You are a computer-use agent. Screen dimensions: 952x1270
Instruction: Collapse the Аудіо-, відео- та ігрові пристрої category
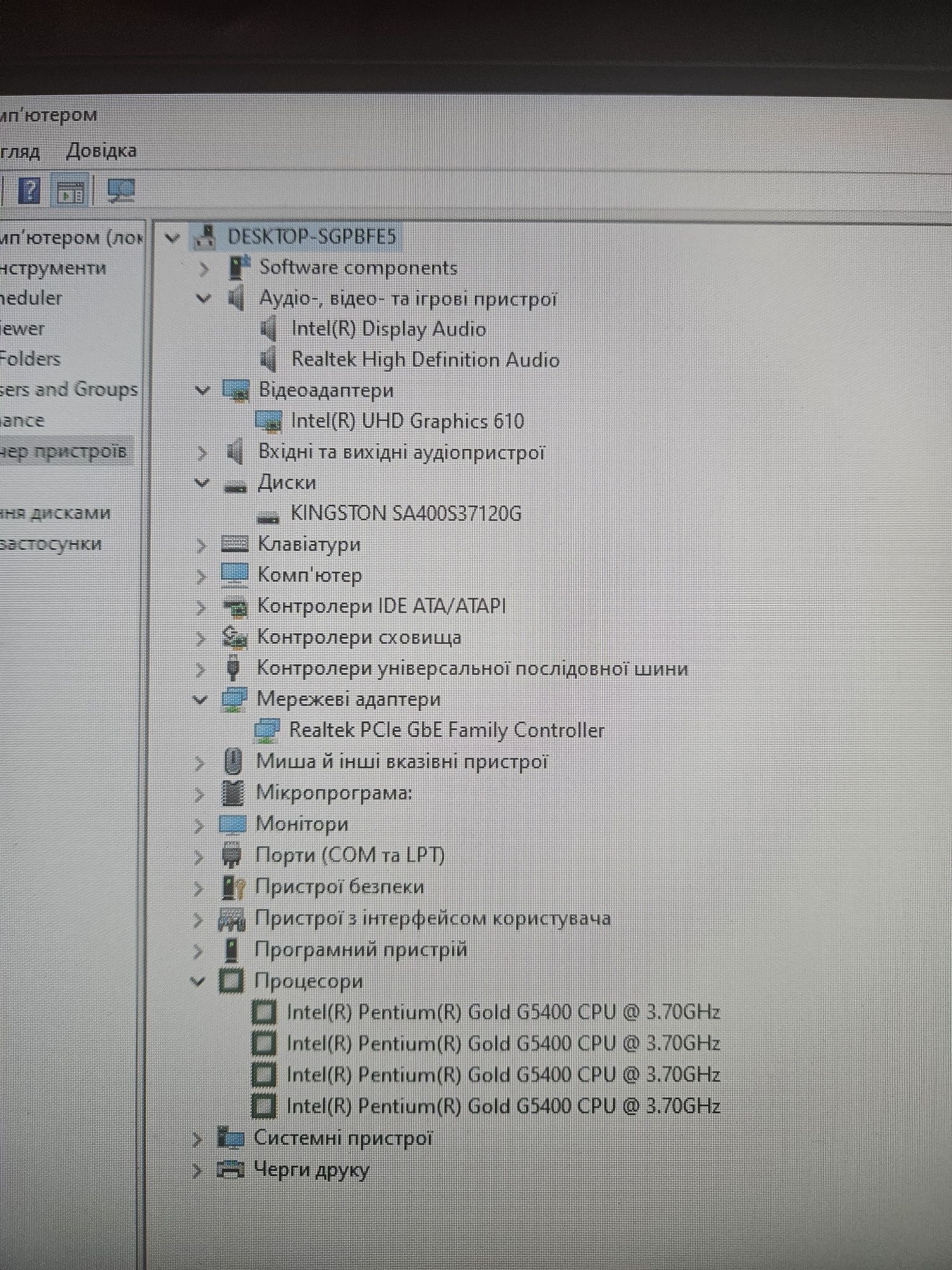tap(204, 298)
